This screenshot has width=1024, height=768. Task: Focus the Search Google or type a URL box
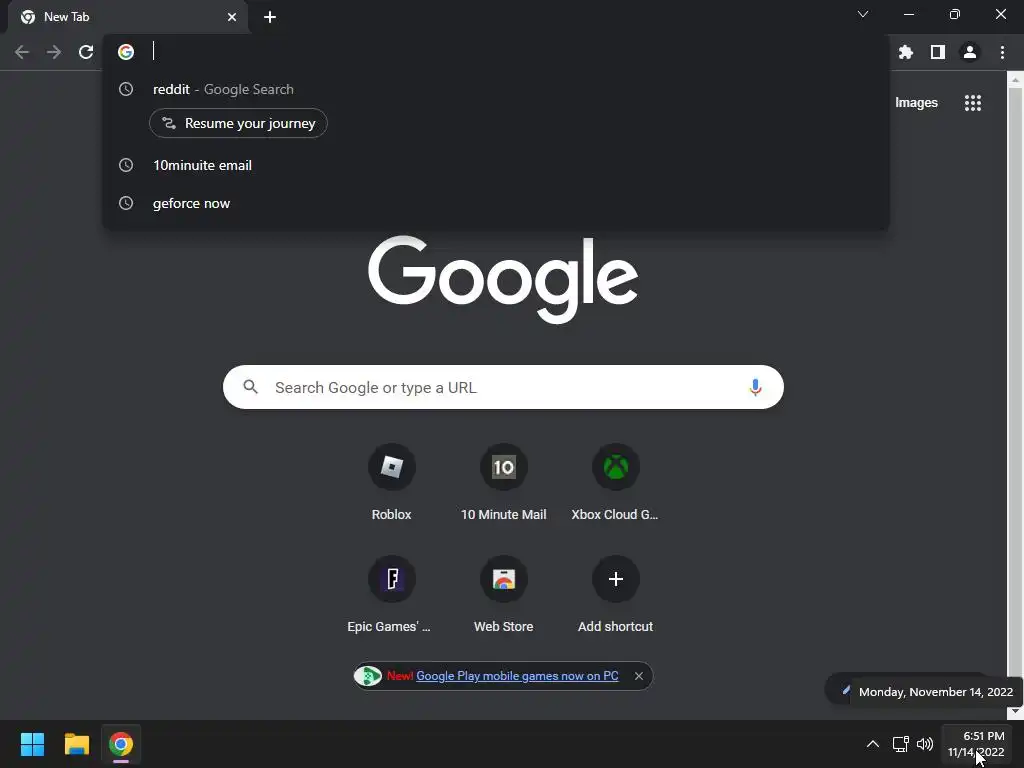click(503, 387)
